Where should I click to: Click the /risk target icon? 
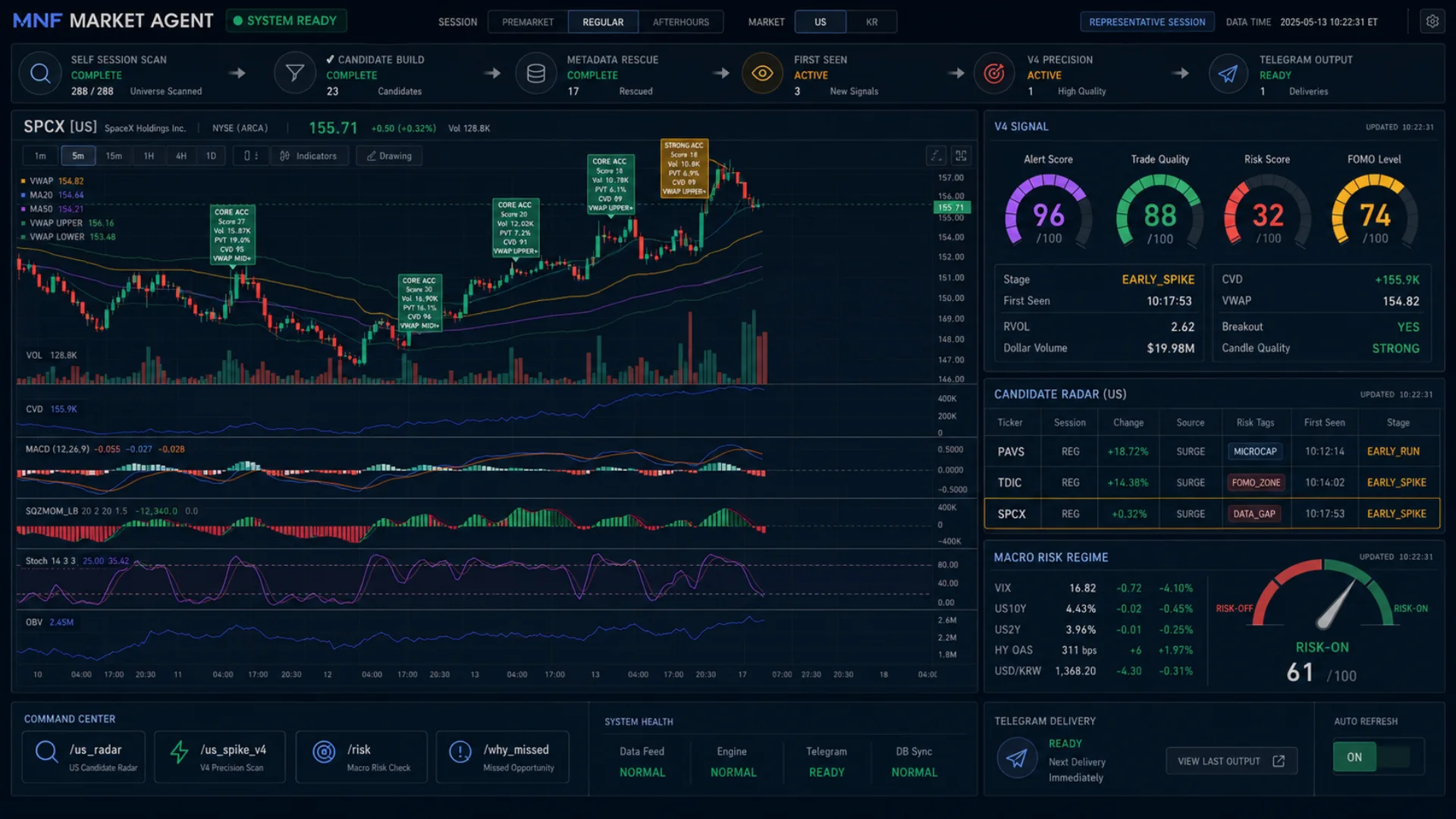[324, 752]
